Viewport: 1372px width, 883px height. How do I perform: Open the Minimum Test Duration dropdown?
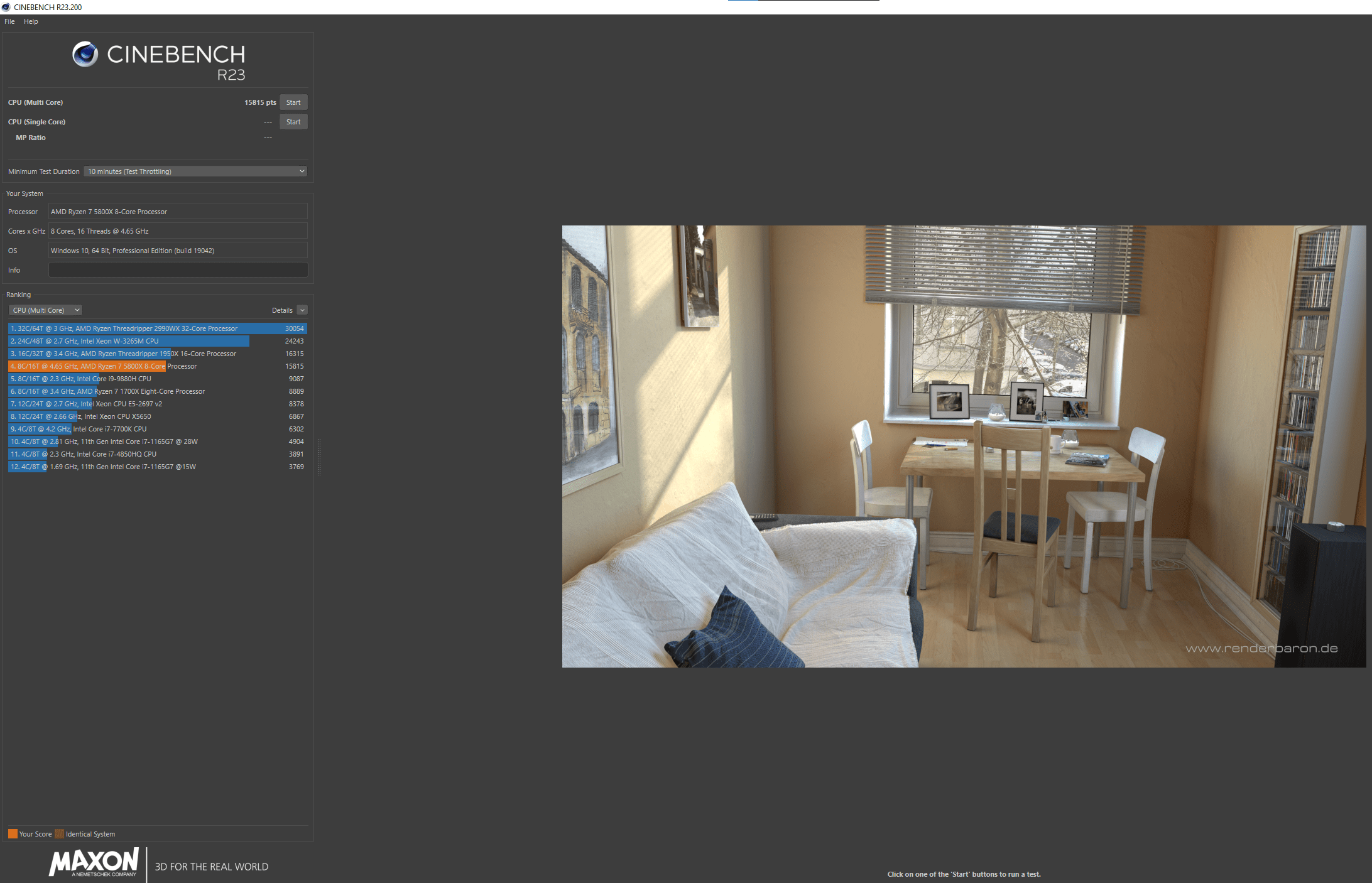click(x=195, y=171)
